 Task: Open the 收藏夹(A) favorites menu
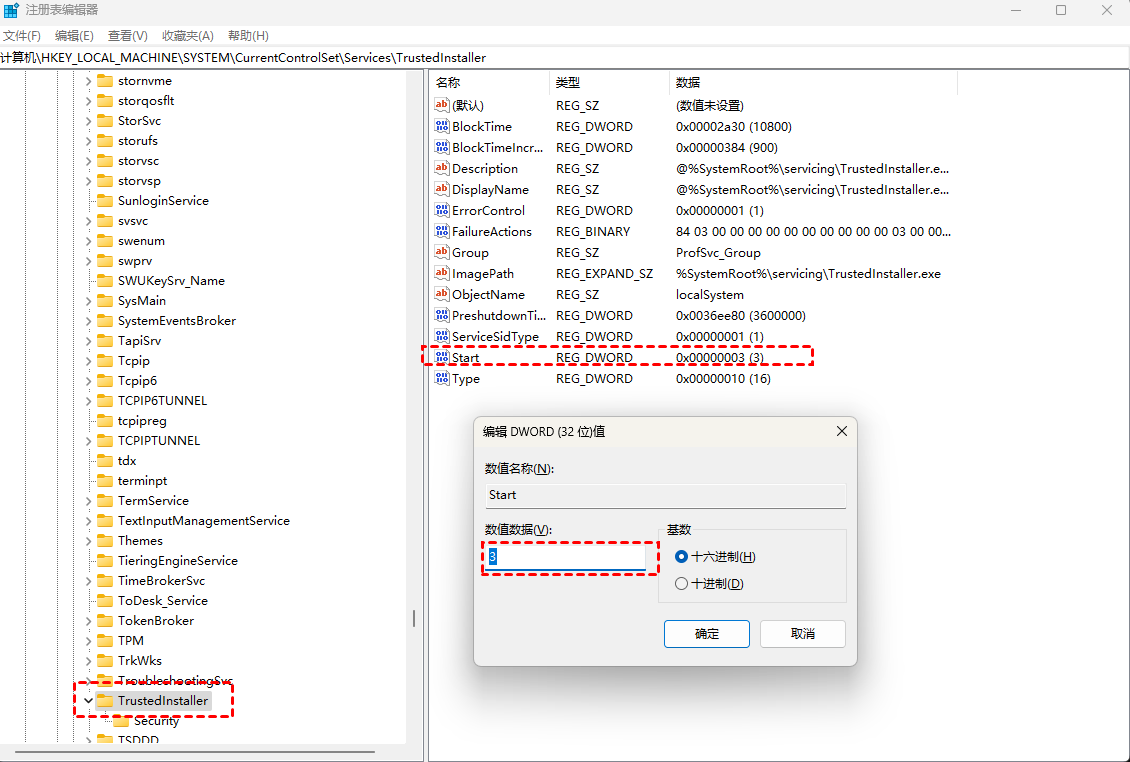click(x=185, y=36)
